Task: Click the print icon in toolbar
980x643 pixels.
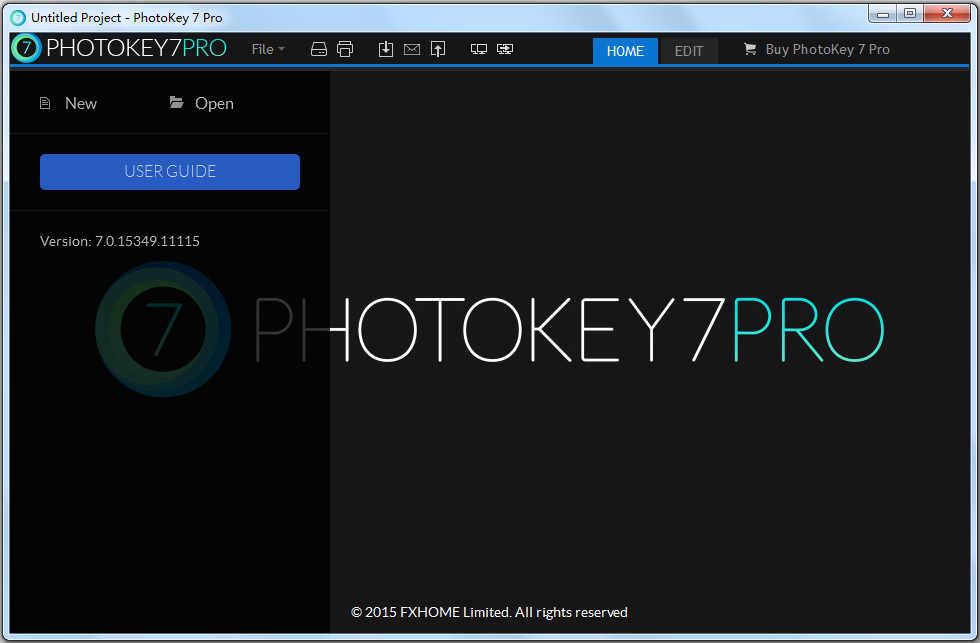Action: point(345,49)
